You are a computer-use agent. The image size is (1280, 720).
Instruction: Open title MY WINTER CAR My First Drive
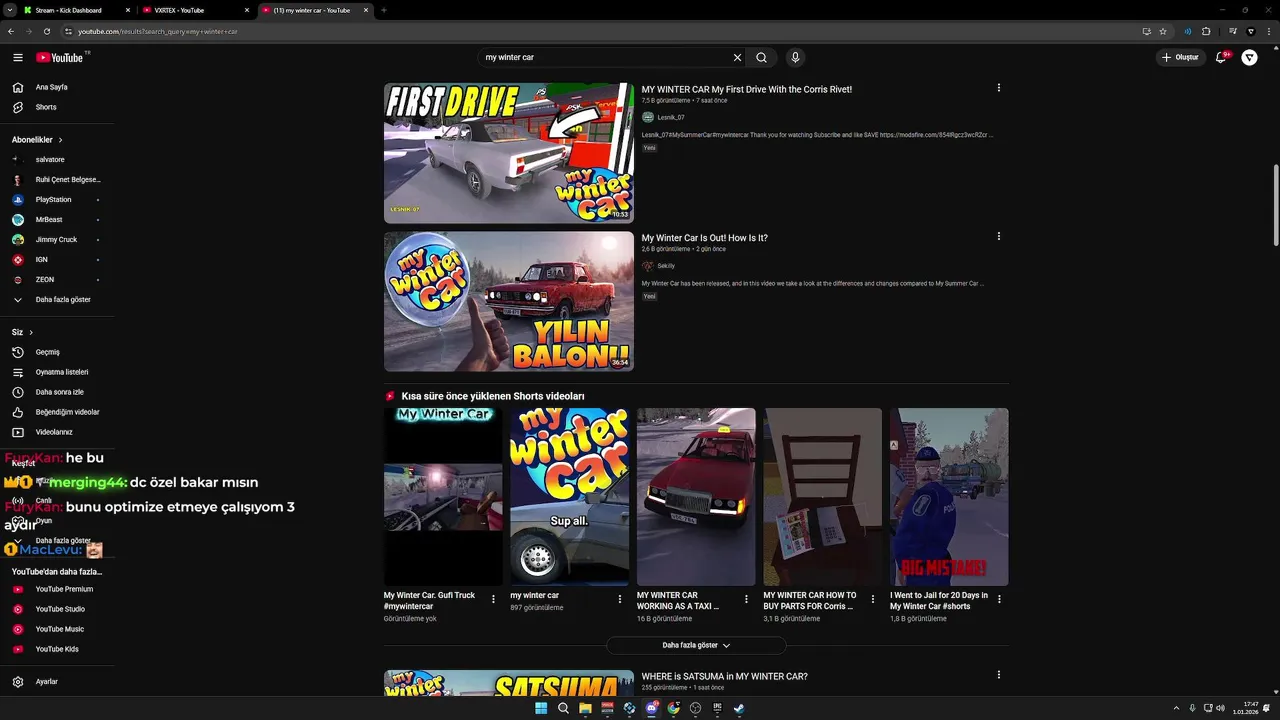pos(747,89)
